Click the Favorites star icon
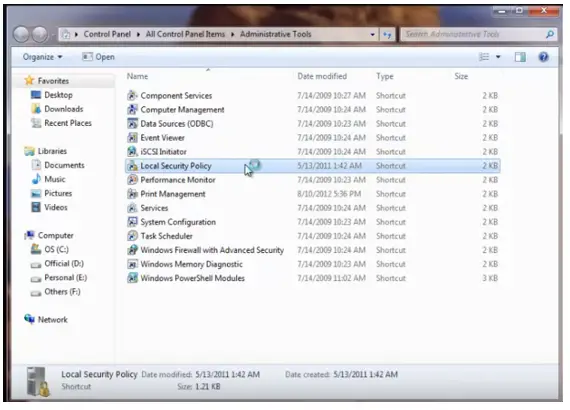This screenshot has width=570, height=410. [x=29, y=80]
